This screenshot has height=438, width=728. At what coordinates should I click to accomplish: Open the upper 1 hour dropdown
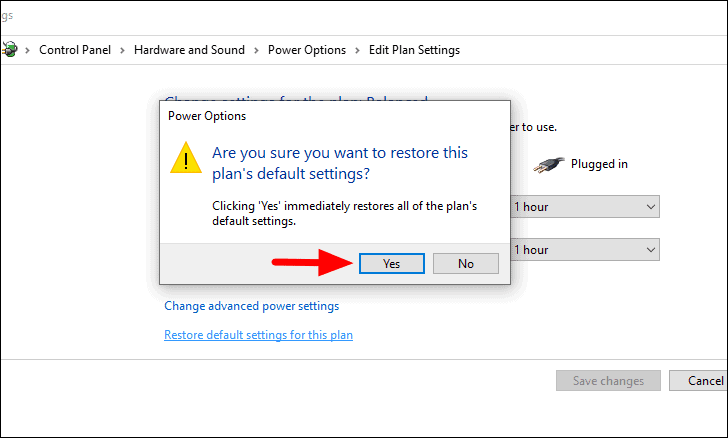[x=585, y=207]
